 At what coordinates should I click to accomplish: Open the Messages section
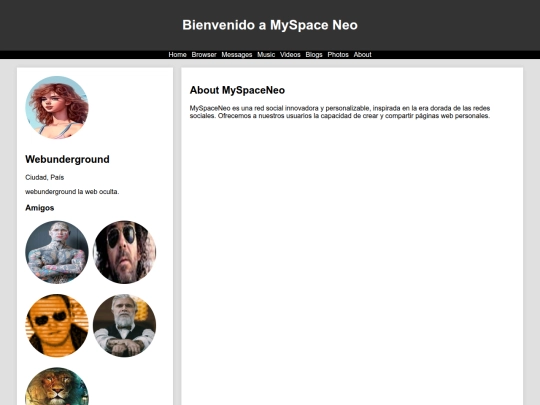pyautogui.click(x=237, y=55)
